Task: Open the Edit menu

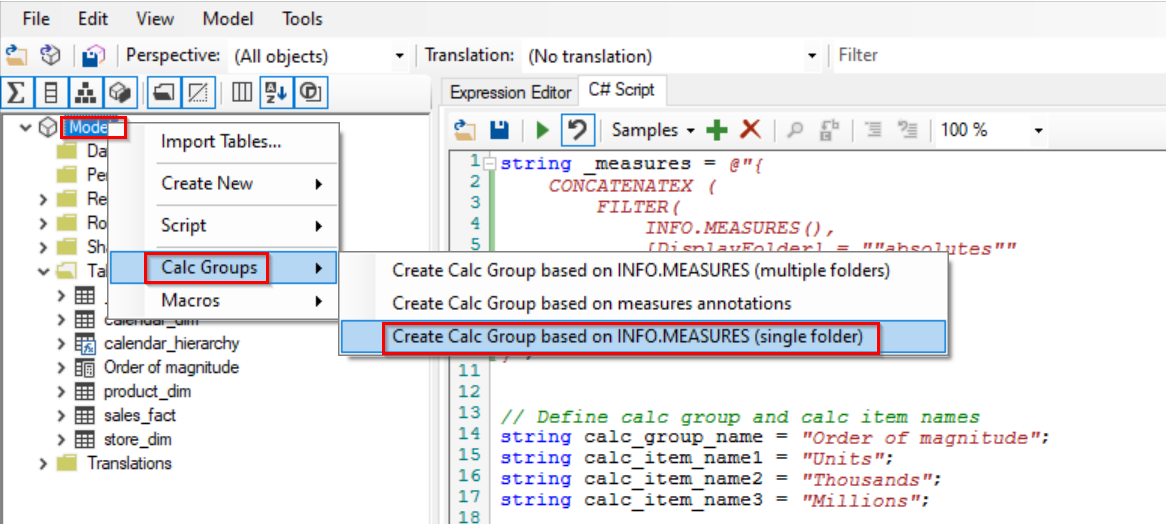Action: pyautogui.click(x=94, y=19)
